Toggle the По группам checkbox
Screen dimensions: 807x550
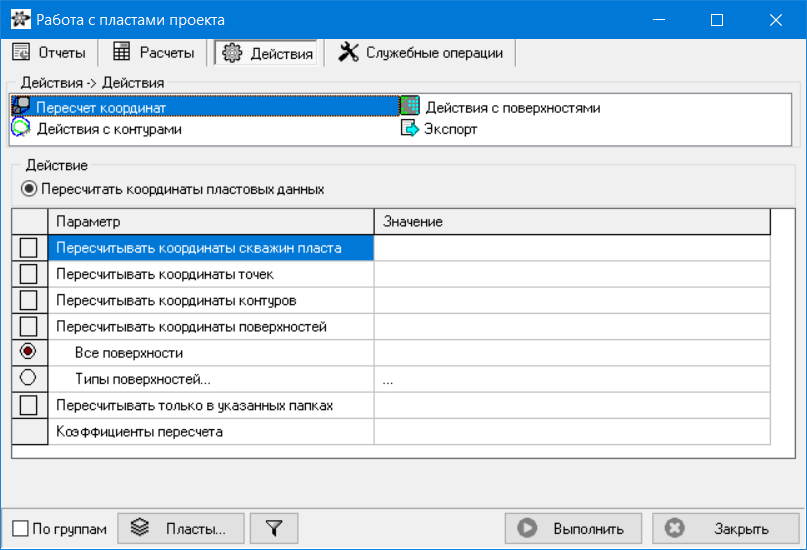point(20,528)
